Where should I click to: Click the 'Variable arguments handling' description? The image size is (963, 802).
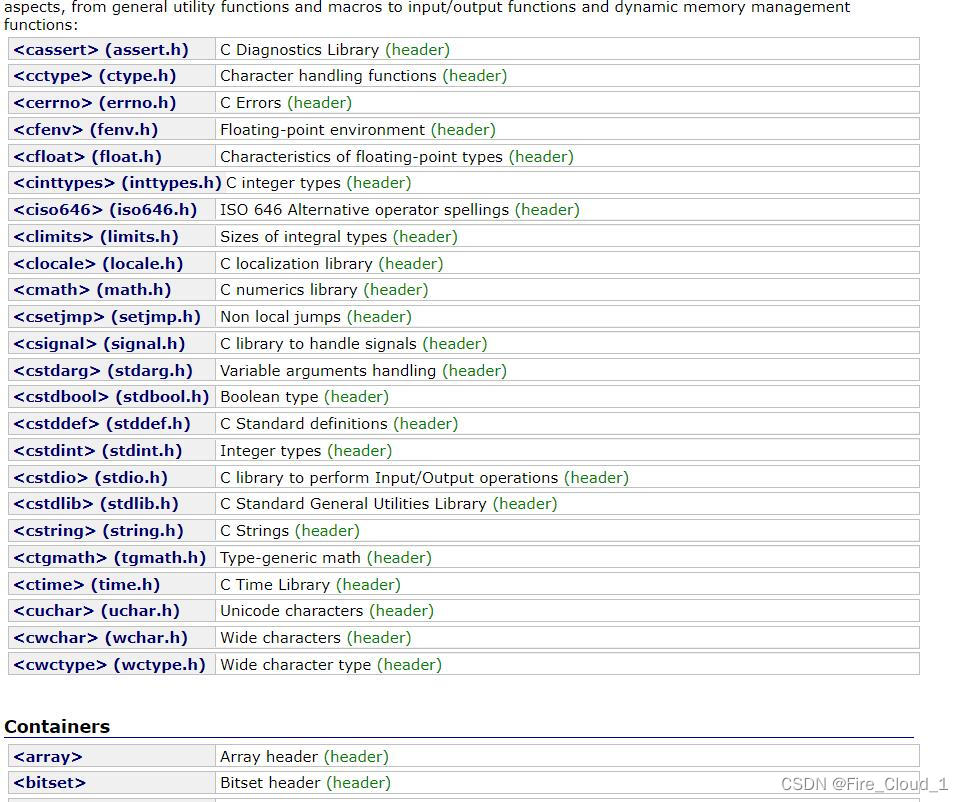[328, 370]
